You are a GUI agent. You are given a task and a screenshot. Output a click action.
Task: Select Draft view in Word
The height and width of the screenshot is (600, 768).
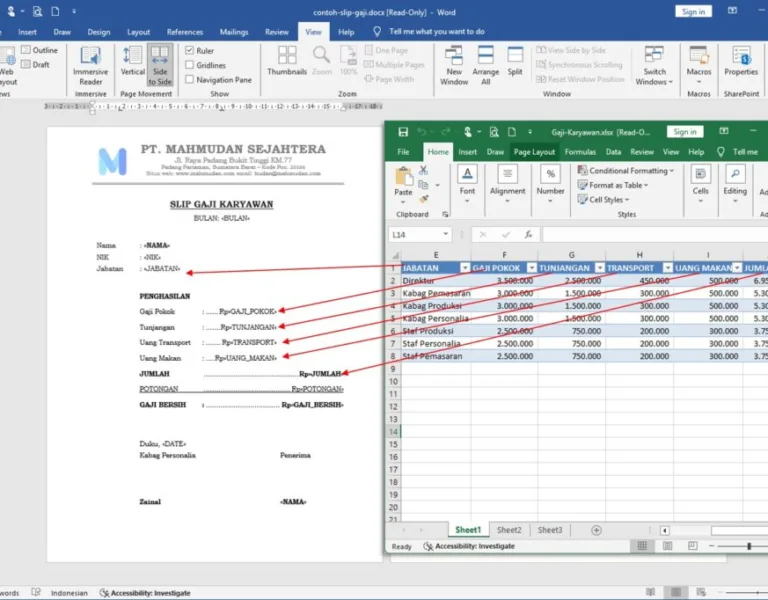click(35, 64)
